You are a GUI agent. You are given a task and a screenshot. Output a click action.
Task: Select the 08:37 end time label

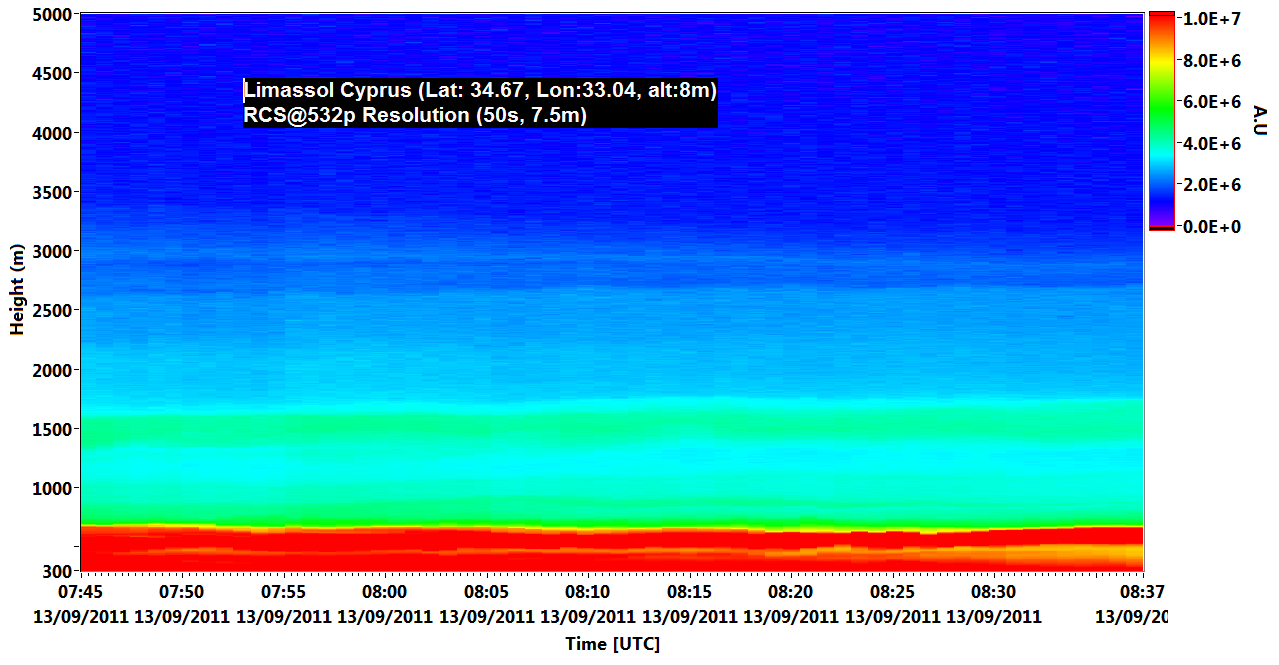(x=1143, y=593)
